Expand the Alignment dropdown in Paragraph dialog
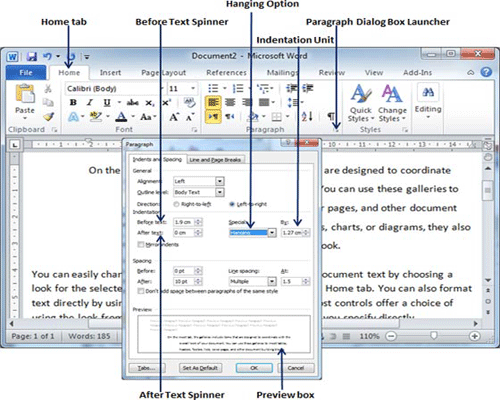Screen dimensions: 500x400 point(219,181)
